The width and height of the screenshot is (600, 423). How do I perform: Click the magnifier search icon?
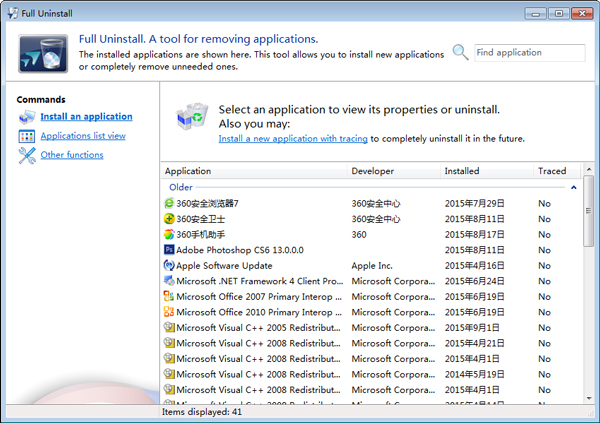pos(460,52)
